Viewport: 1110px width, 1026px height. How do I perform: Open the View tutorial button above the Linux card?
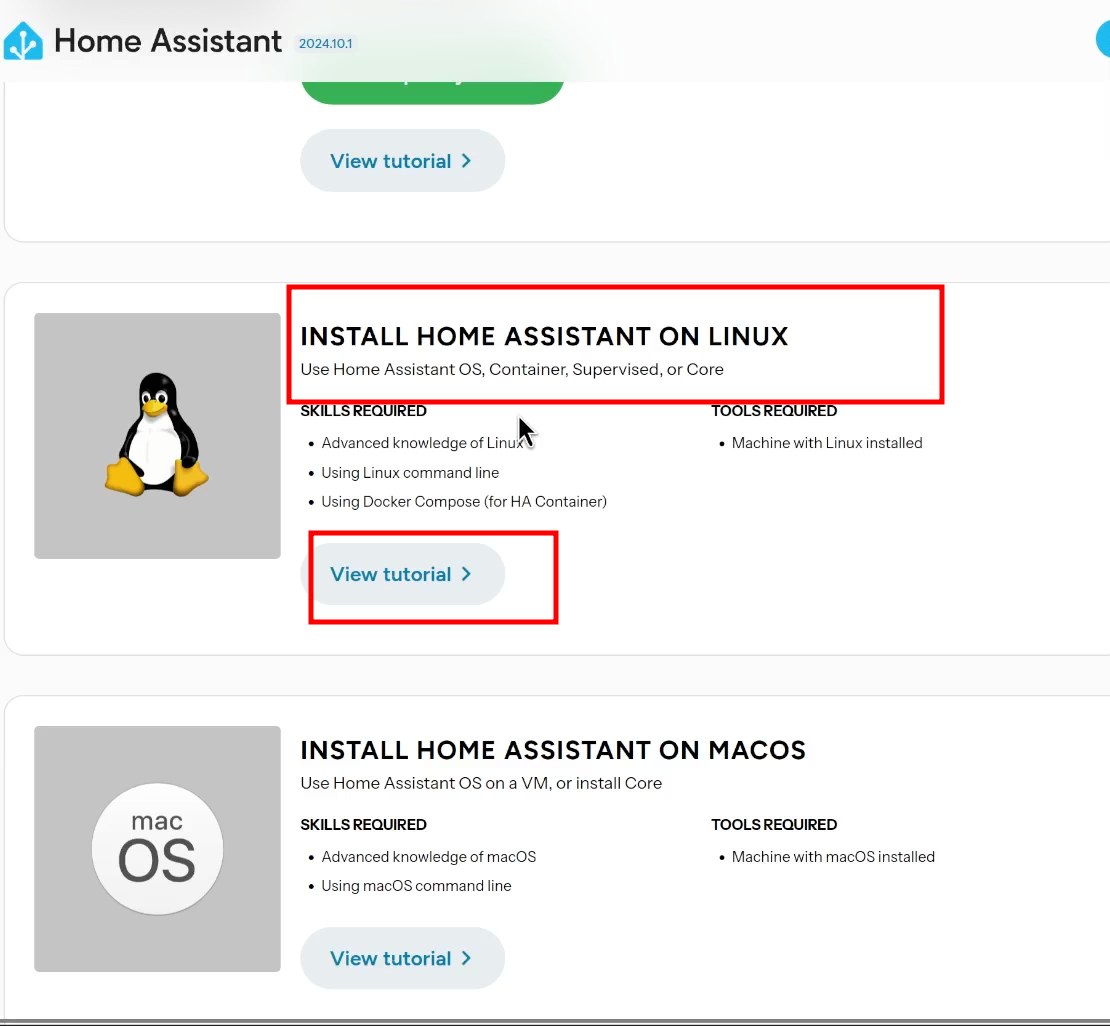click(402, 161)
